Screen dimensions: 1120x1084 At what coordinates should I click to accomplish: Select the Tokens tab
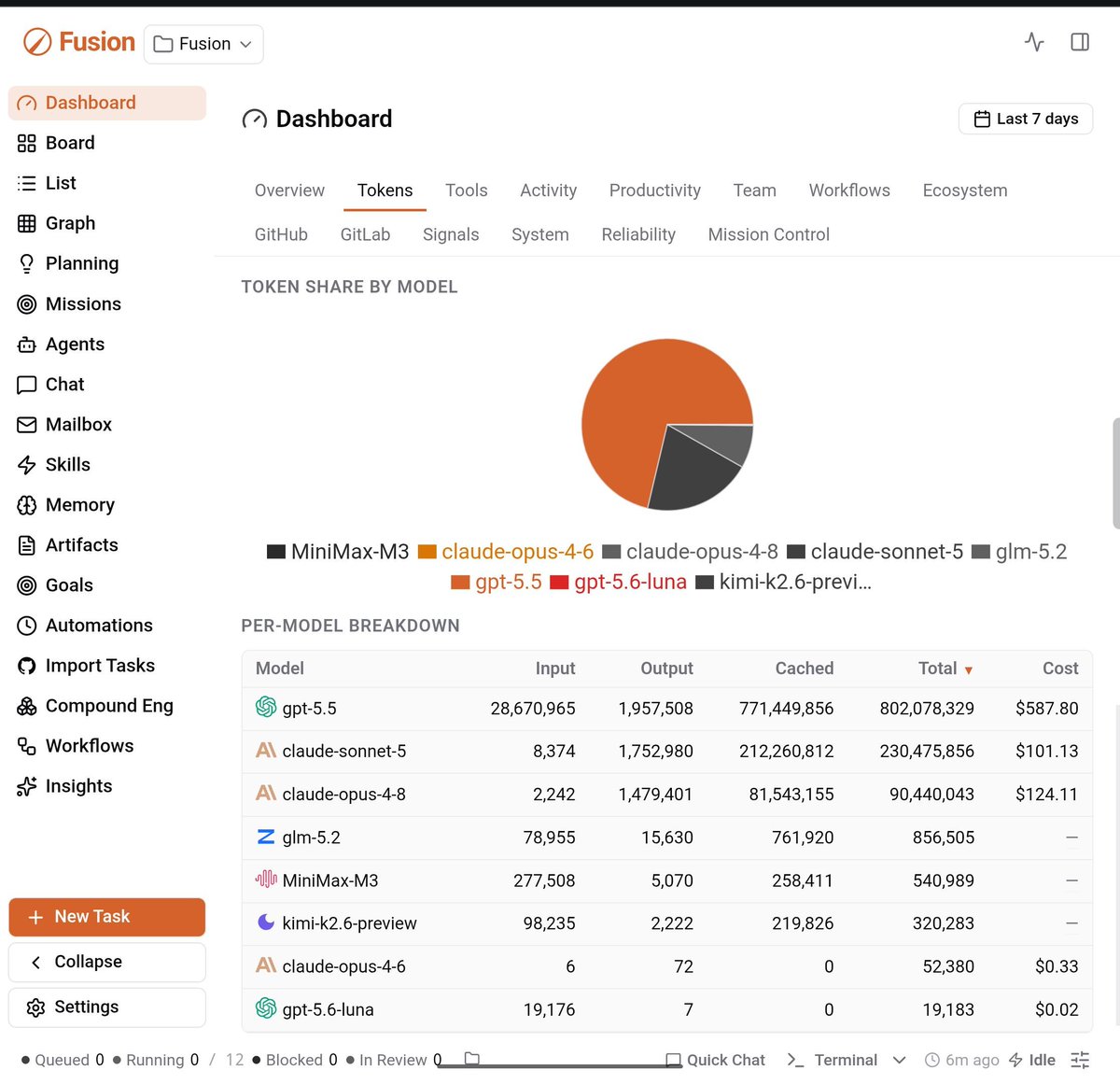pyautogui.click(x=385, y=190)
